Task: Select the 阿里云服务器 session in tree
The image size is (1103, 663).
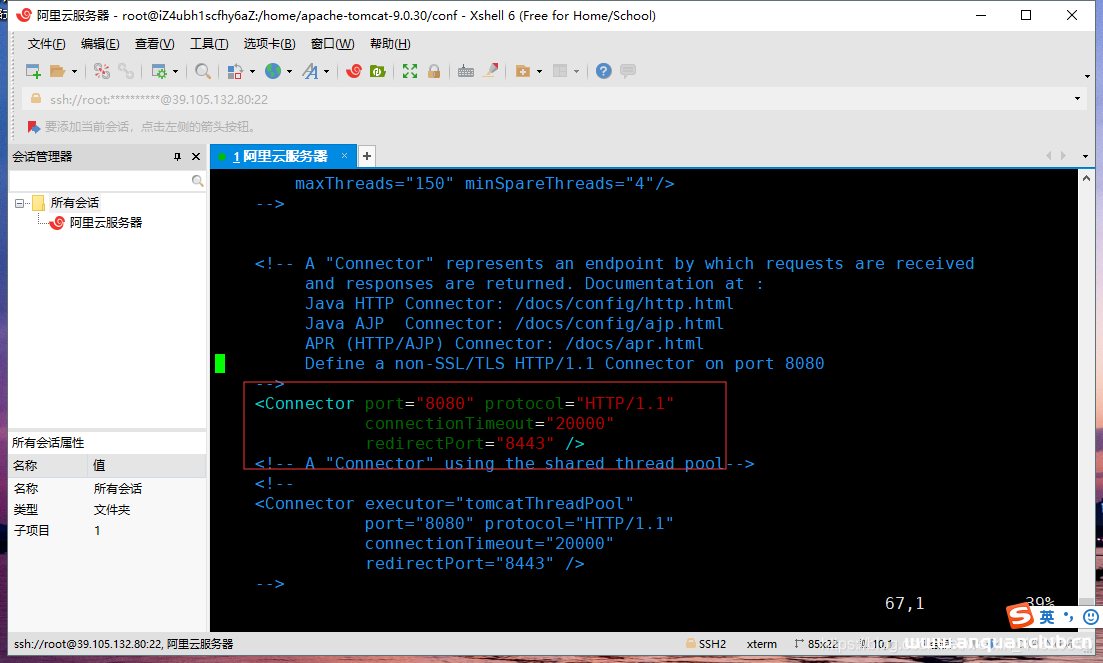Action: (x=105, y=223)
